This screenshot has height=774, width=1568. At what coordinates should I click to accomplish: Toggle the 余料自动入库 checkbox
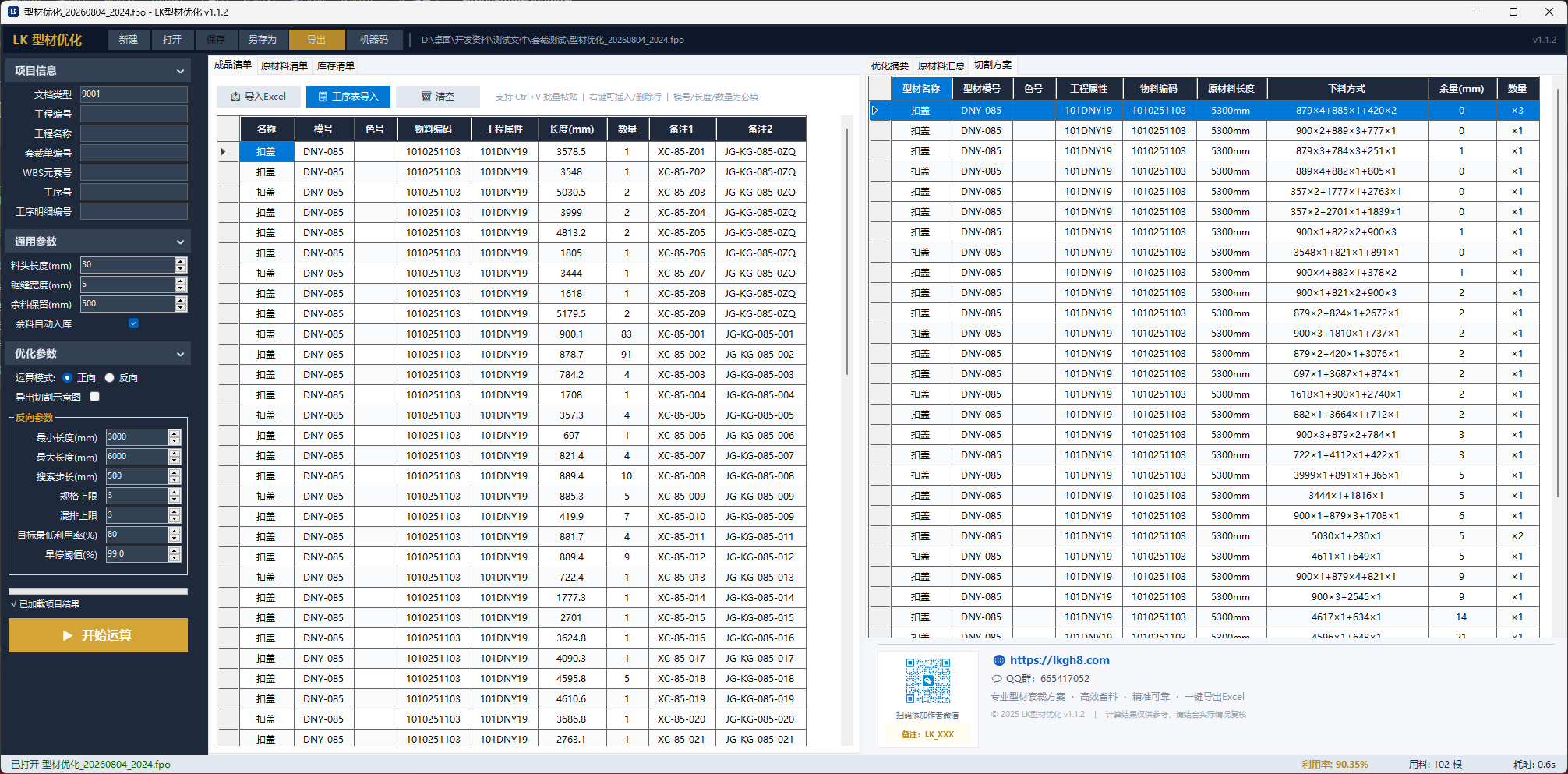133,323
